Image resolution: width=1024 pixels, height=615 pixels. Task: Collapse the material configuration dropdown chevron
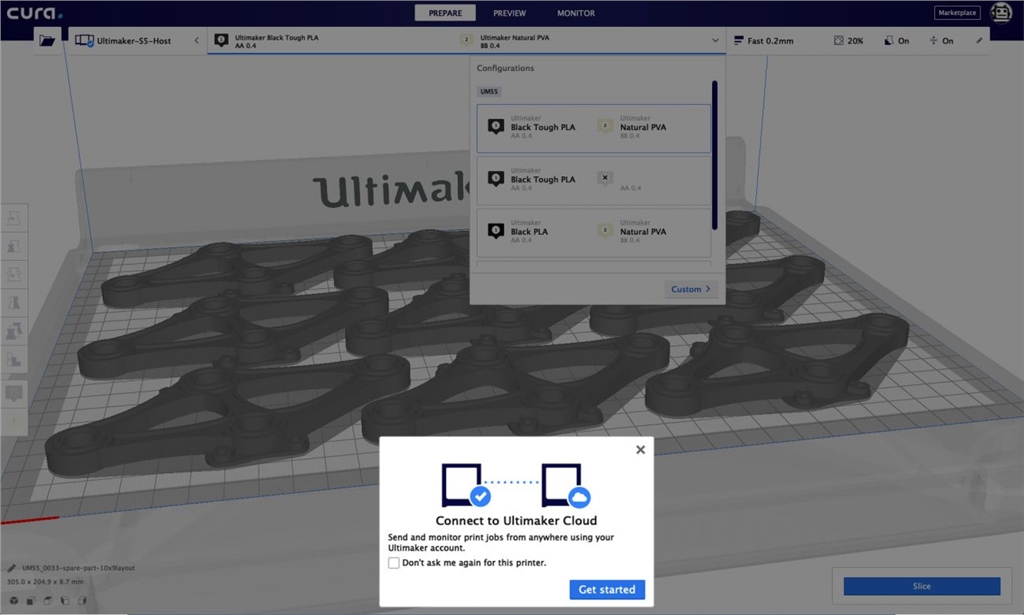[715, 41]
